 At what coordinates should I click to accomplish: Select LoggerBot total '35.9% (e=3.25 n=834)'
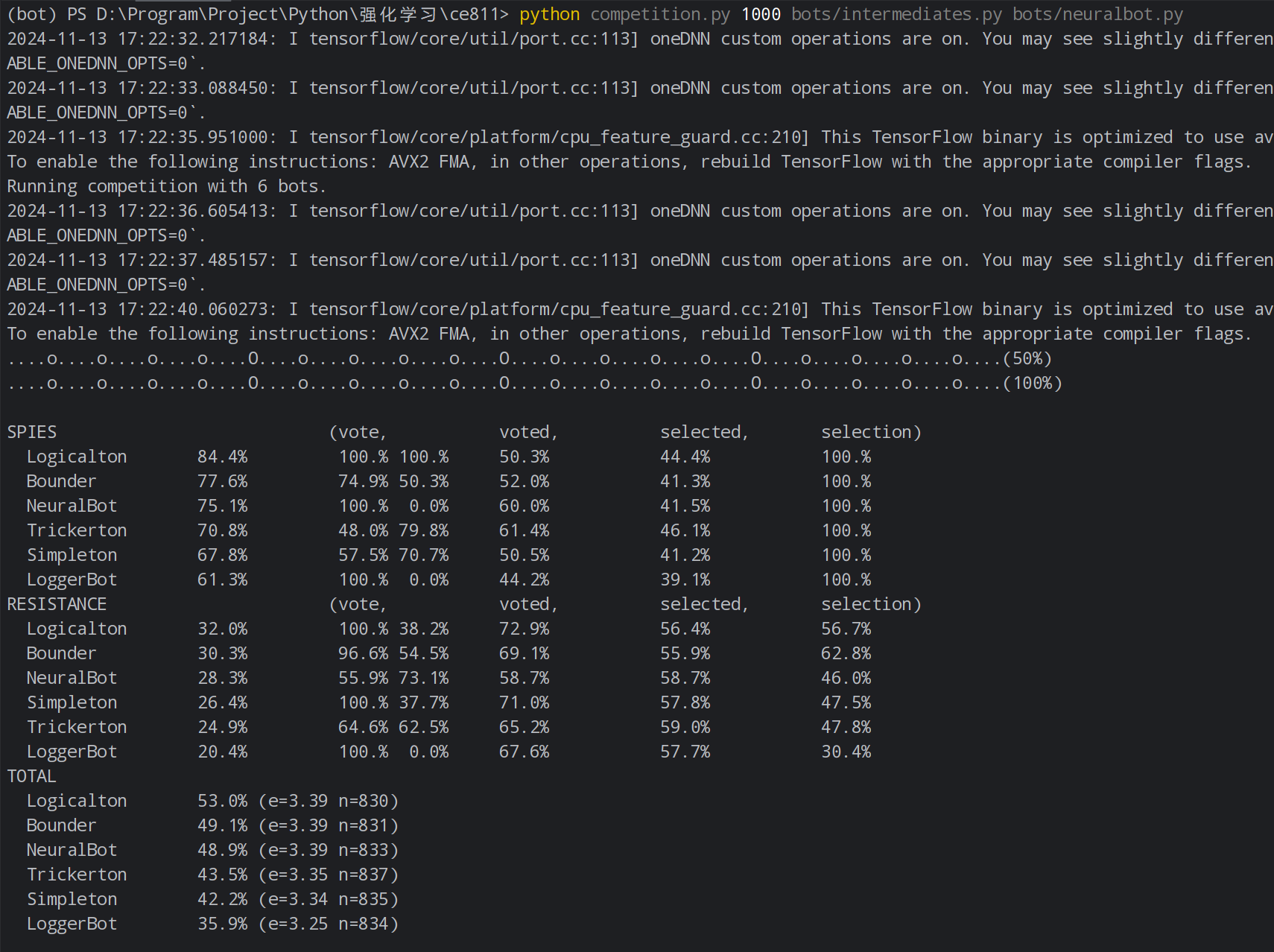298,924
